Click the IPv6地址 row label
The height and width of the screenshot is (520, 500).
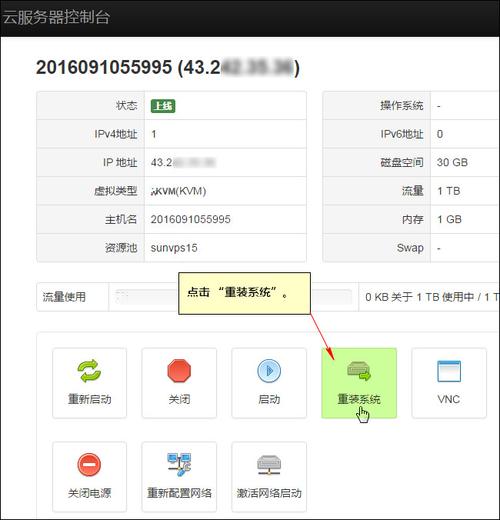pos(402,134)
